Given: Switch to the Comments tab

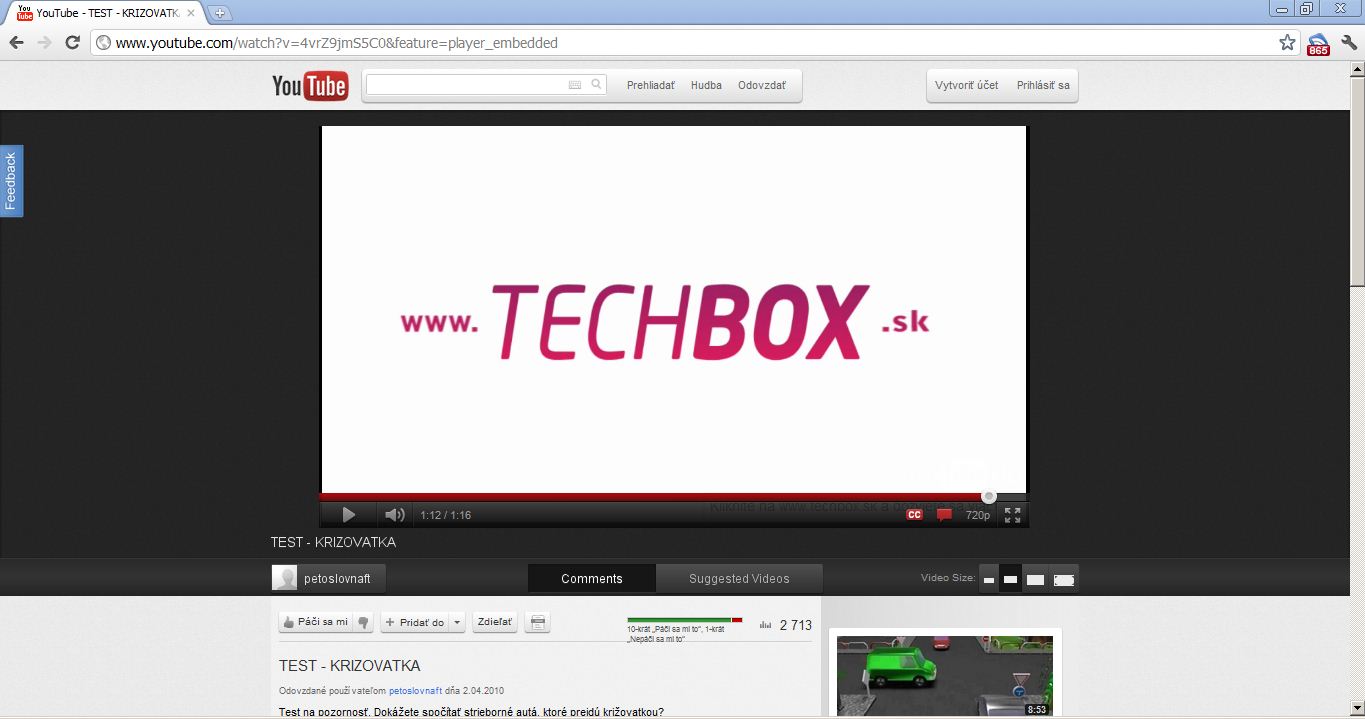Looking at the screenshot, I should pyautogui.click(x=592, y=578).
